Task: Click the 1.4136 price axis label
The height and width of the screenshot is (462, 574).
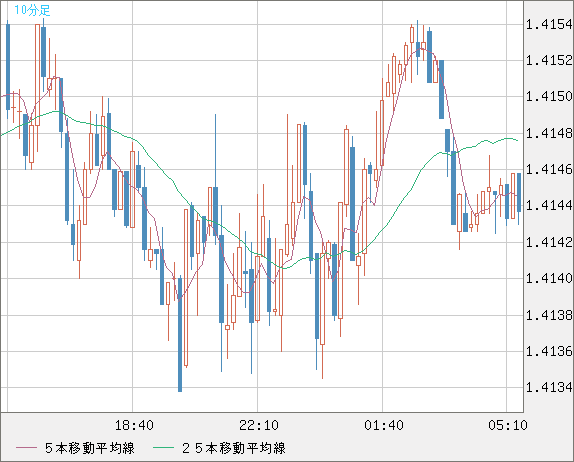Action: [549, 351]
